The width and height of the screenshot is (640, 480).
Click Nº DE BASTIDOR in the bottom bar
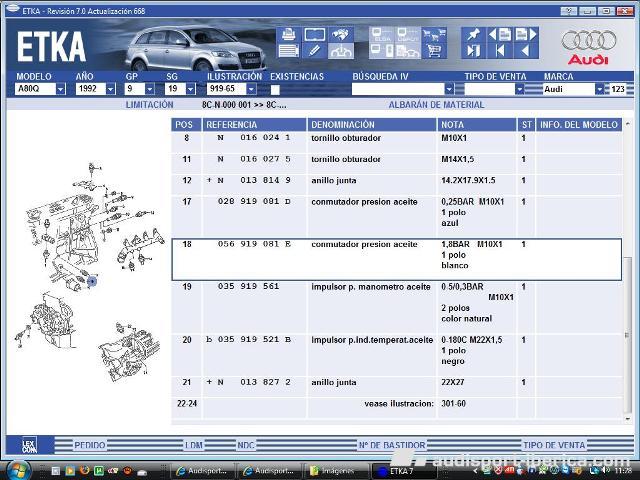[x=392, y=445]
